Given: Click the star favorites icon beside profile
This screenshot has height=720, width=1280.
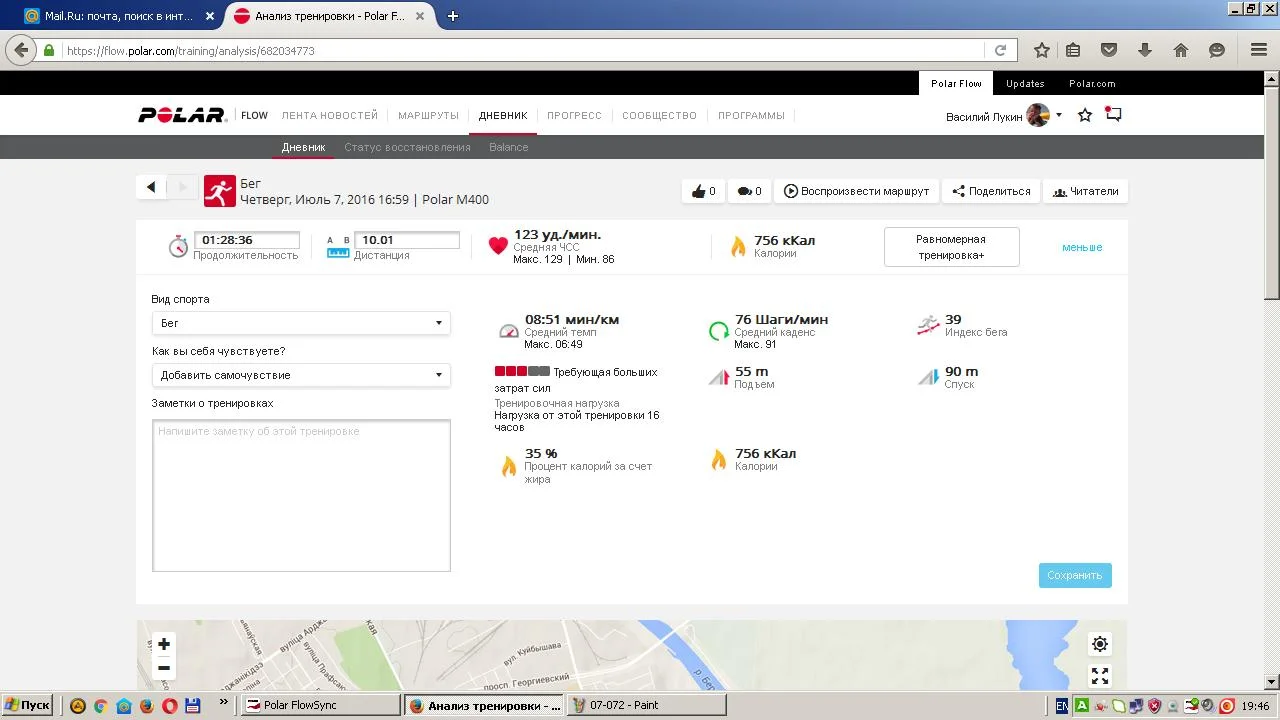Looking at the screenshot, I should (x=1085, y=116).
